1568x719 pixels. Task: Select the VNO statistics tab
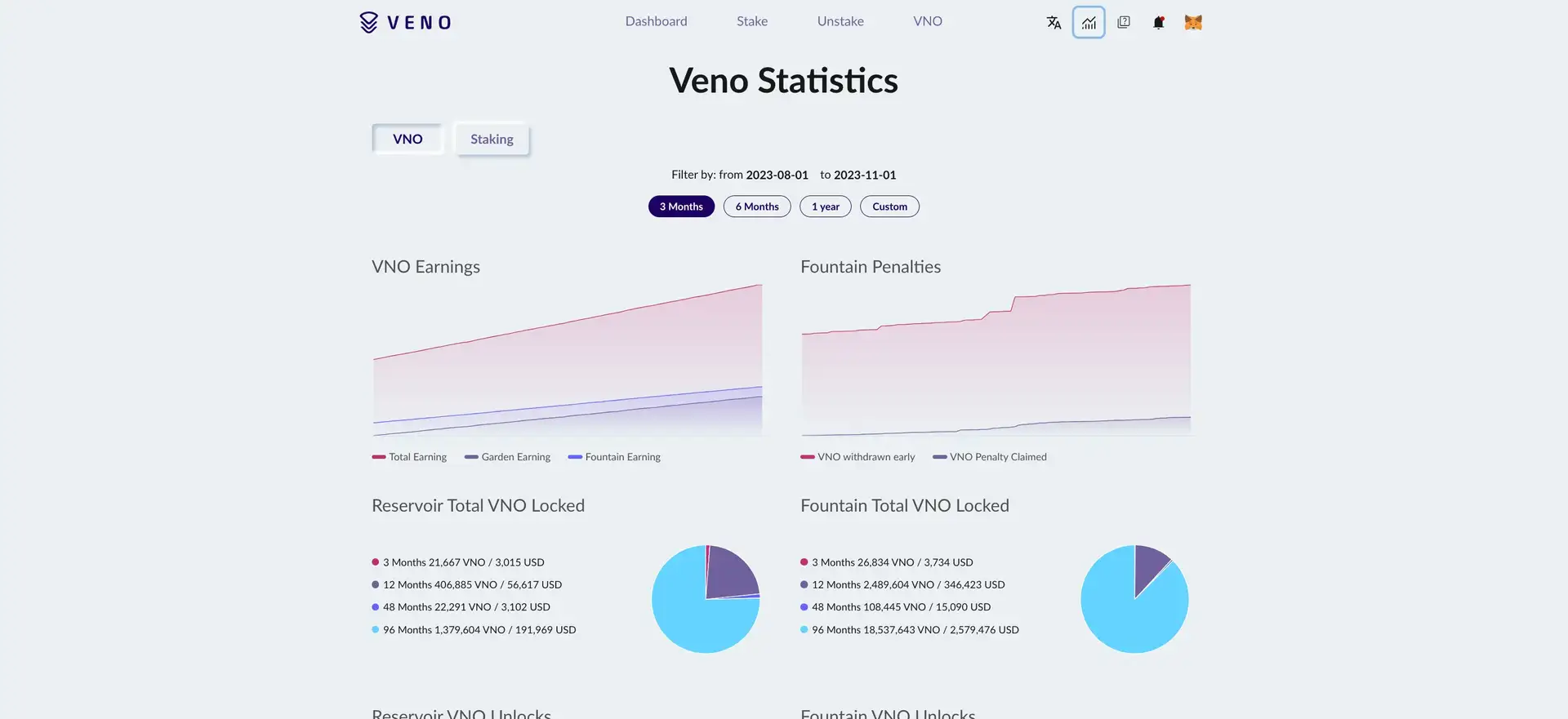pos(408,140)
